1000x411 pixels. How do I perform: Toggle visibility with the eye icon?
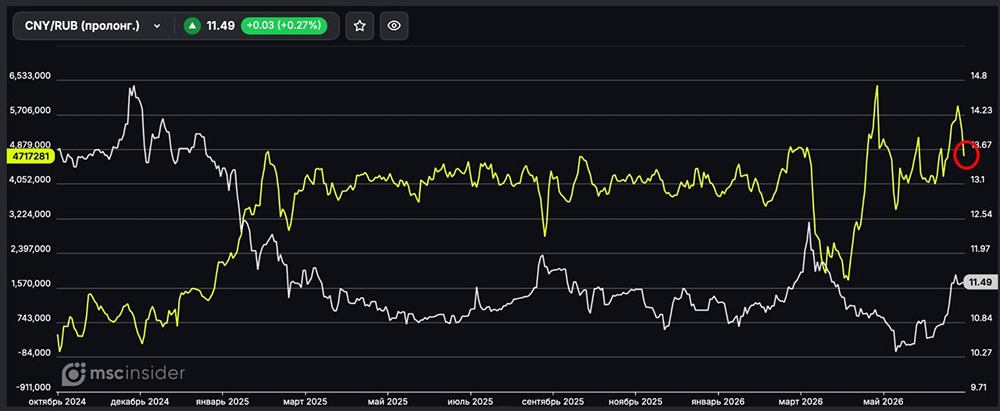click(x=394, y=26)
